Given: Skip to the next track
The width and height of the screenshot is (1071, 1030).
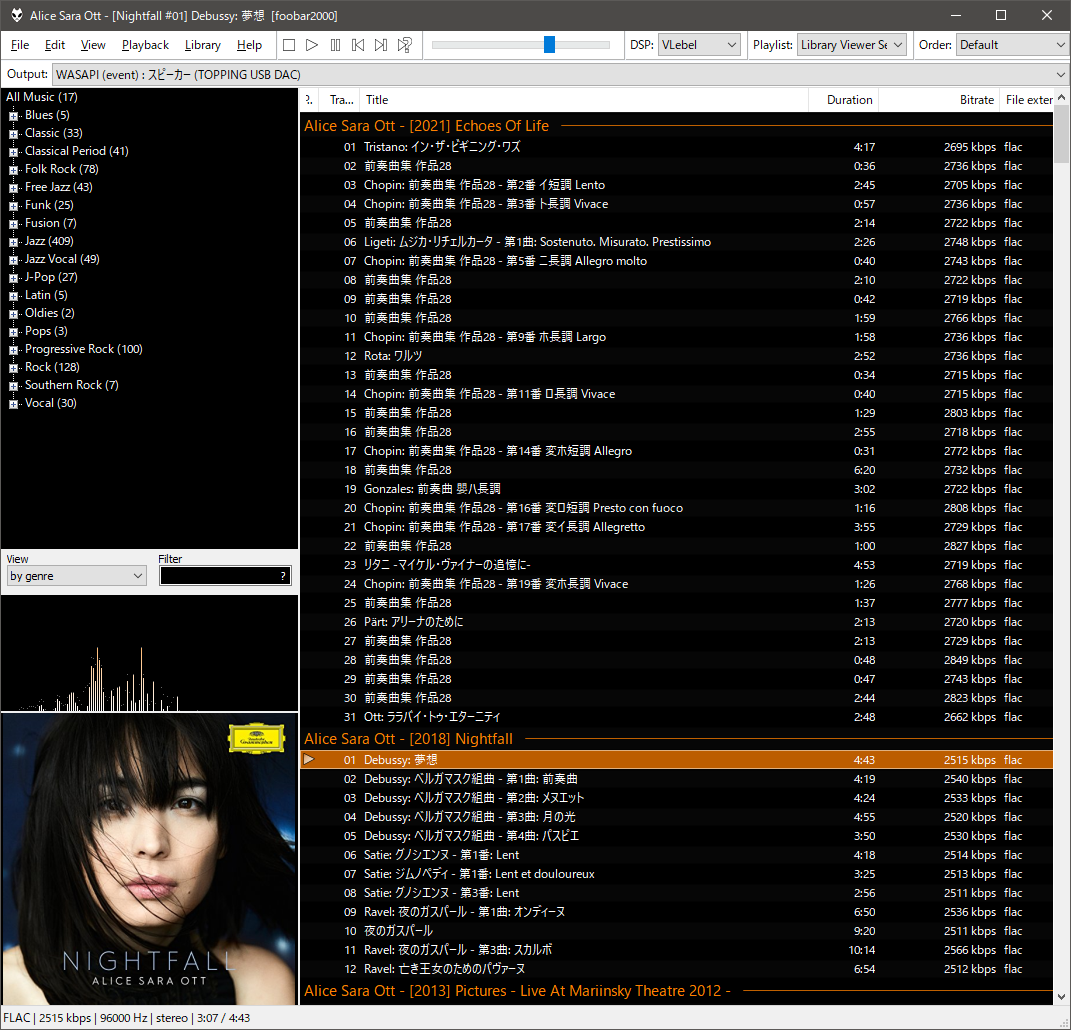Looking at the screenshot, I should [381, 45].
